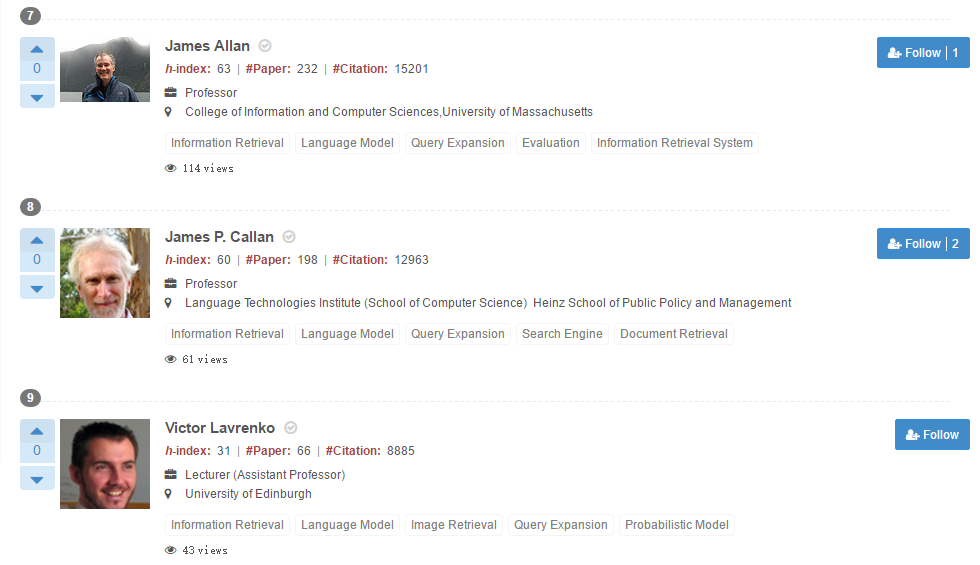Upvote Victor Lavrenko's profile
Image resolution: width=980 pixels, height=565 pixels.
[x=37, y=431]
